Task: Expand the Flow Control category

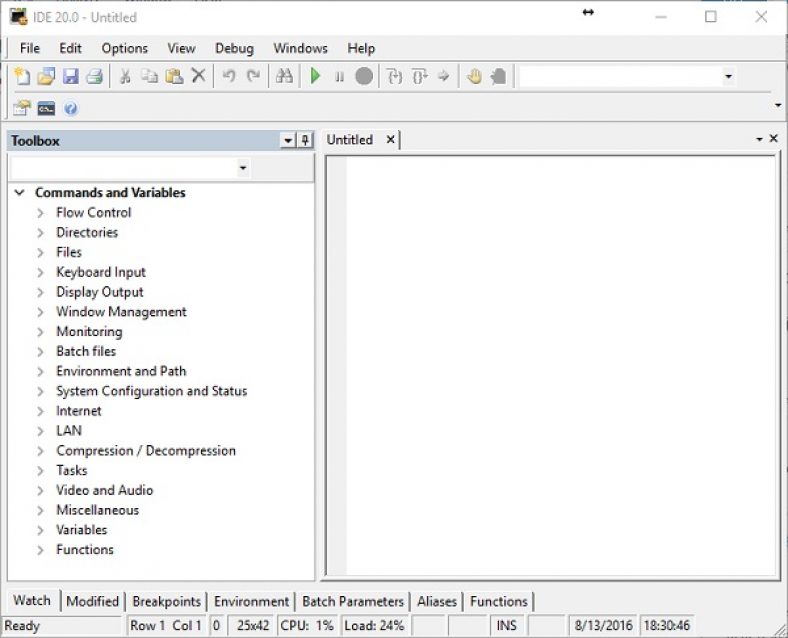Action: 41,213
